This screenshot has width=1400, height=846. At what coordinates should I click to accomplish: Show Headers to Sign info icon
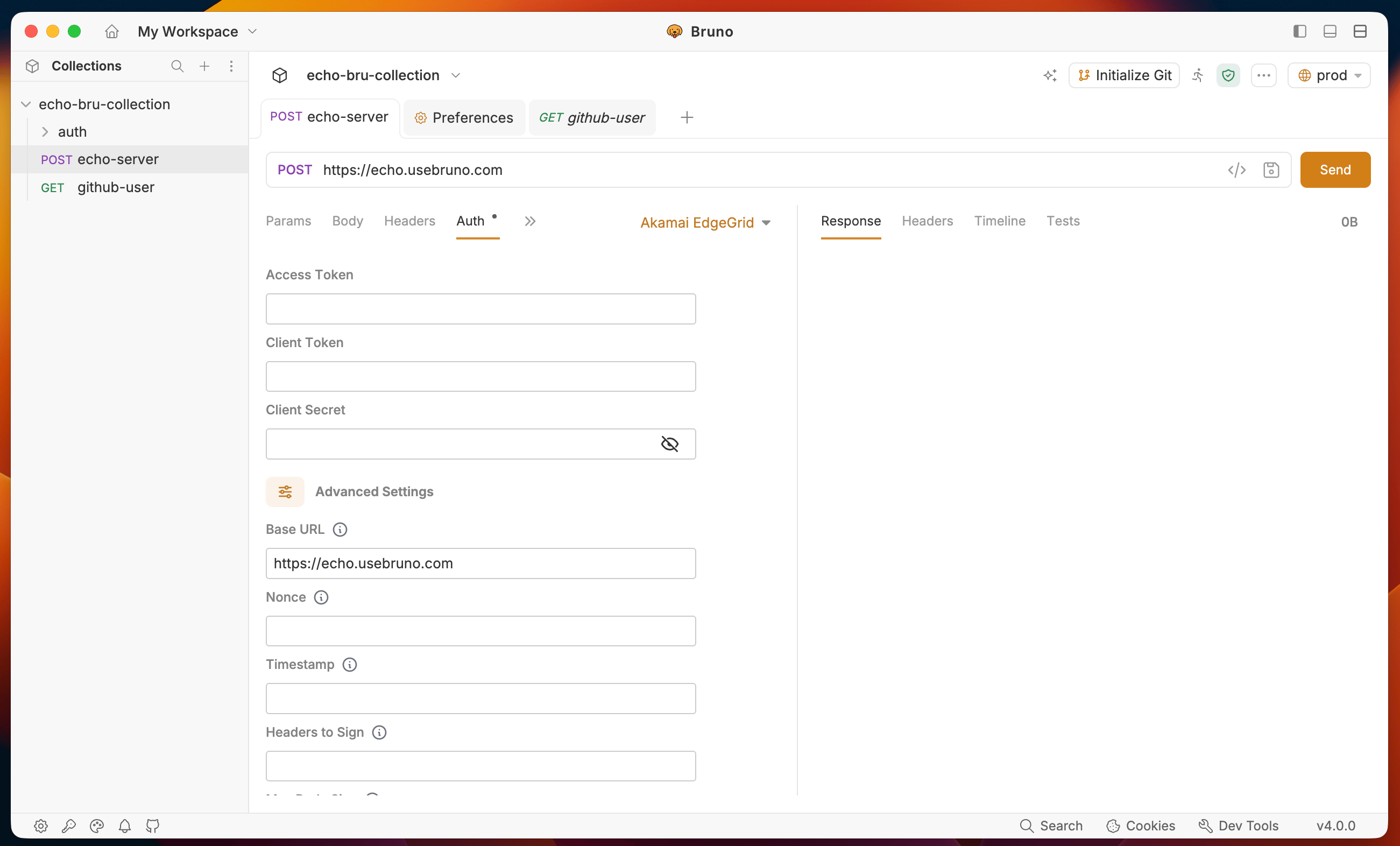click(379, 732)
